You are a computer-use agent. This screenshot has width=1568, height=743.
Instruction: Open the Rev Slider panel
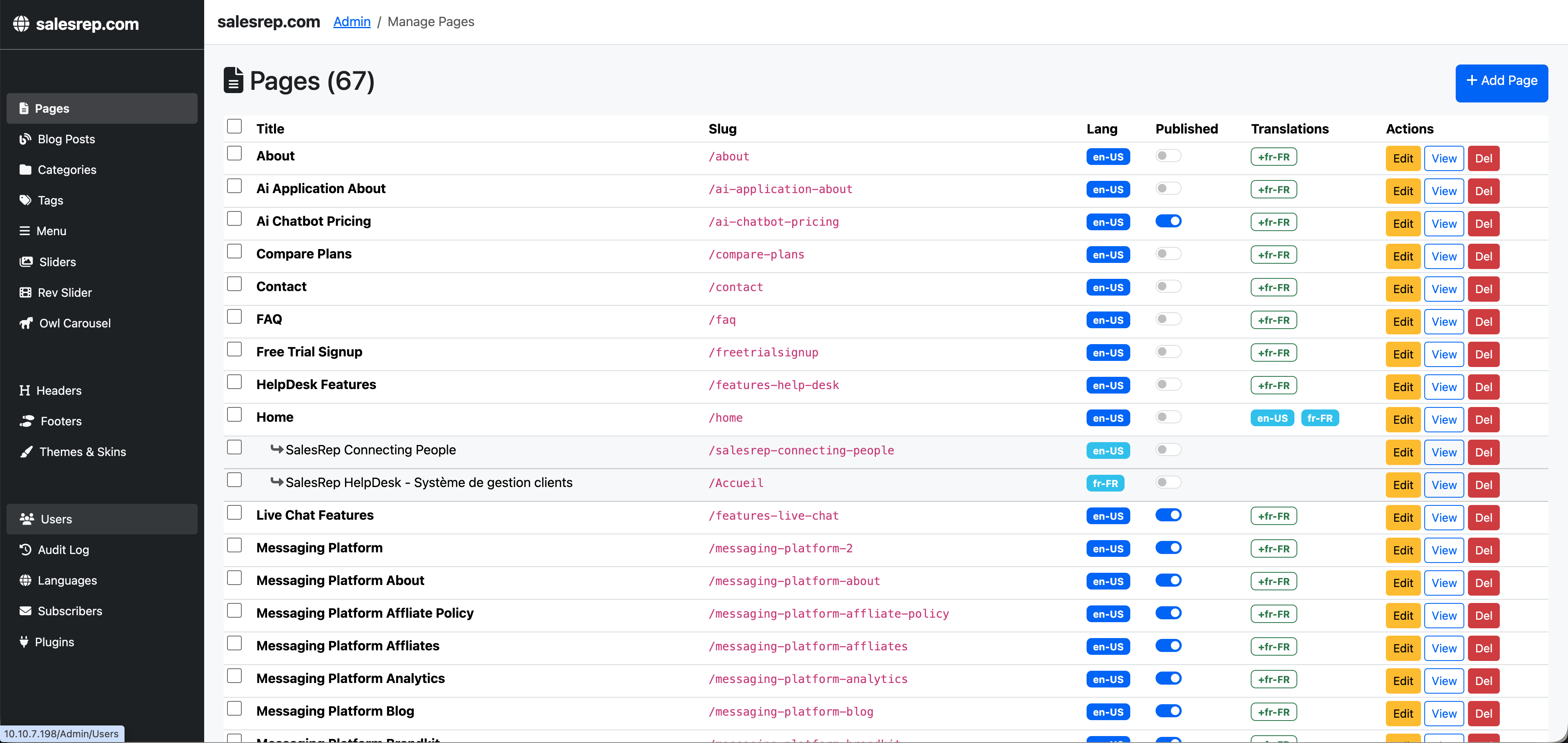point(65,292)
